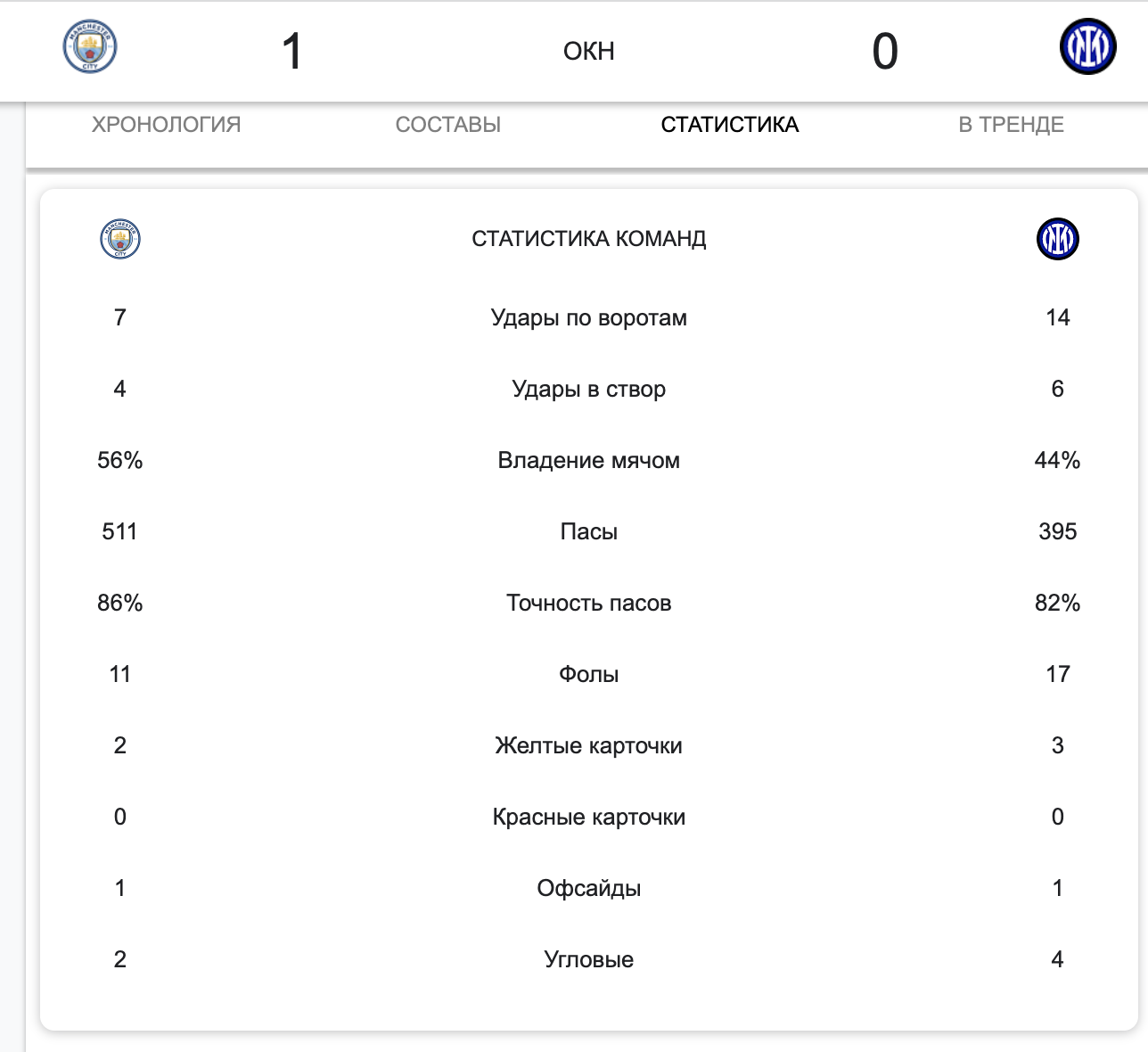Go to the В ТРЕНДЕ tab

click(x=1011, y=125)
